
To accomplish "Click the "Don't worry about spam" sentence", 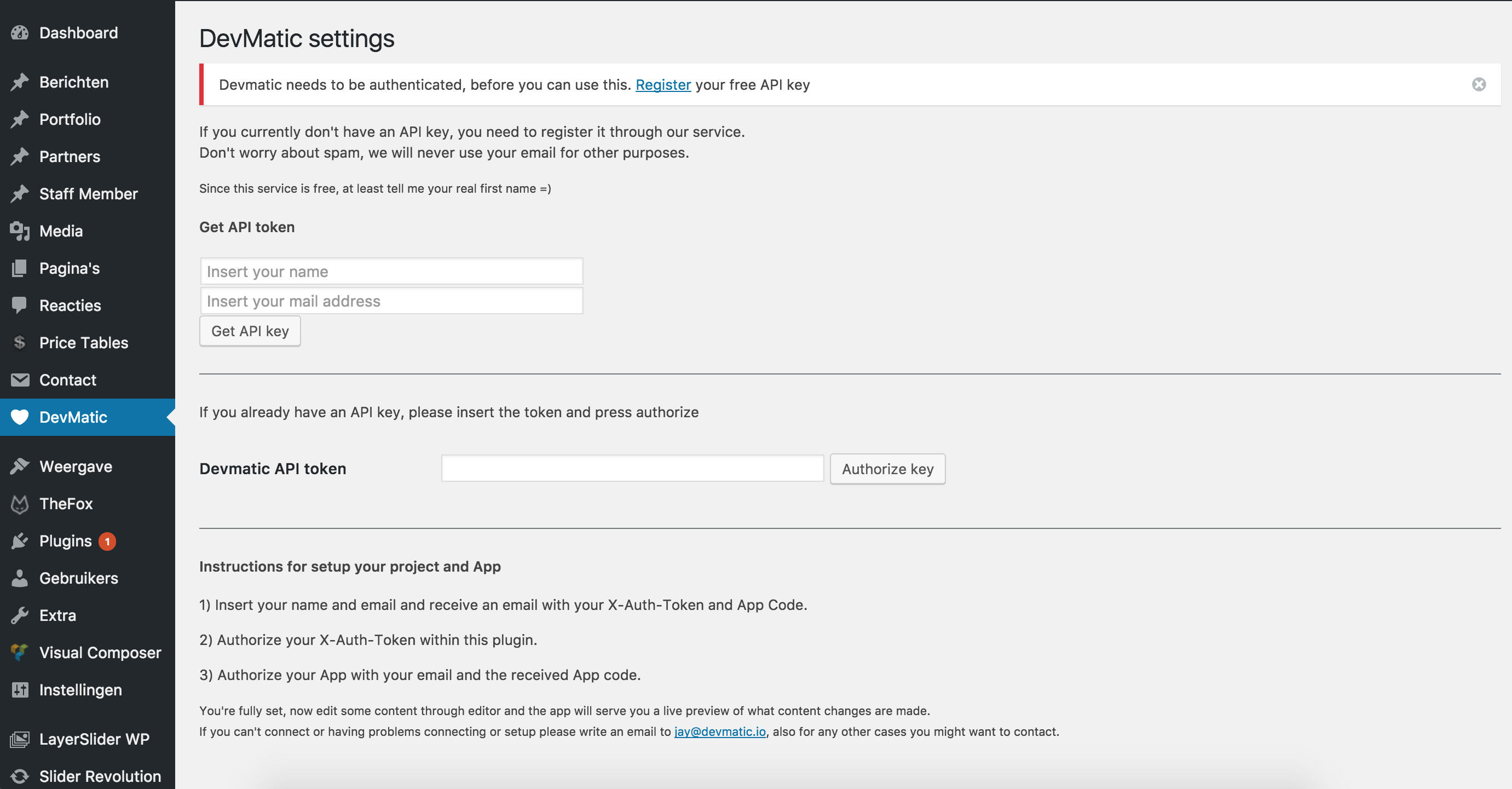I will pos(445,153).
